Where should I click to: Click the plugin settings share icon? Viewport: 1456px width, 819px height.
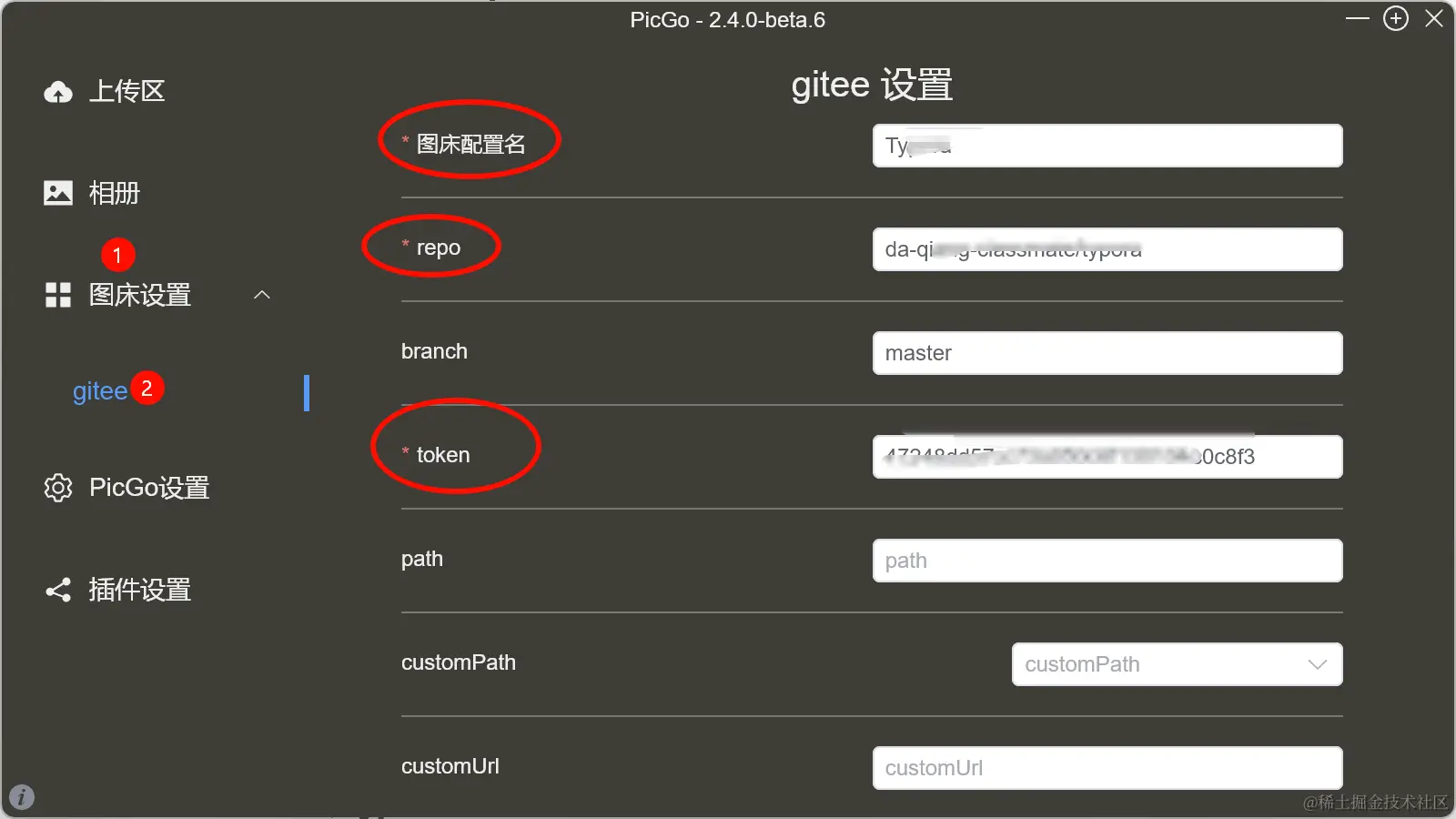pos(58,590)
